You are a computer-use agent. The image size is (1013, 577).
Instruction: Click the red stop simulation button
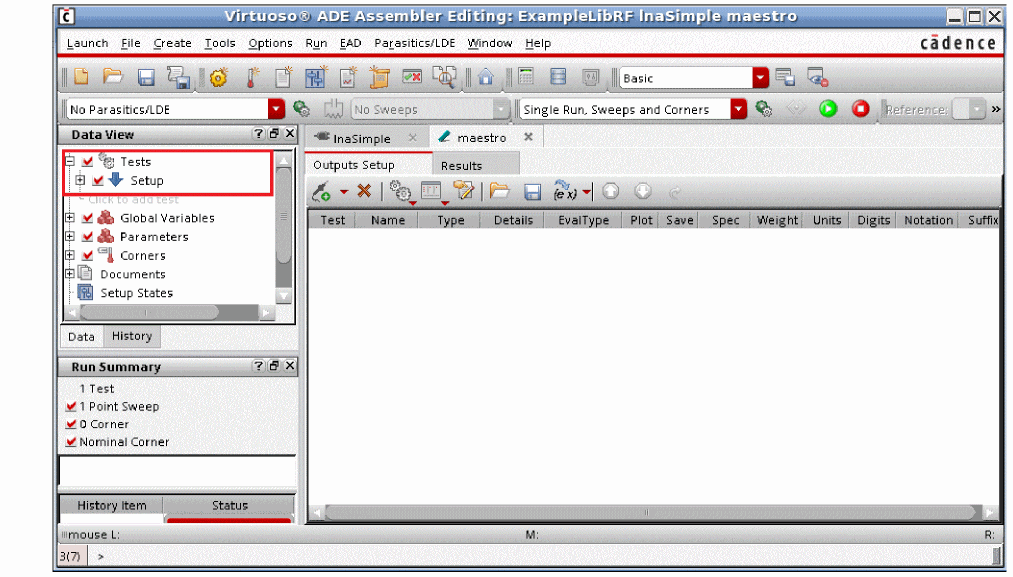(x=861, y=109)
